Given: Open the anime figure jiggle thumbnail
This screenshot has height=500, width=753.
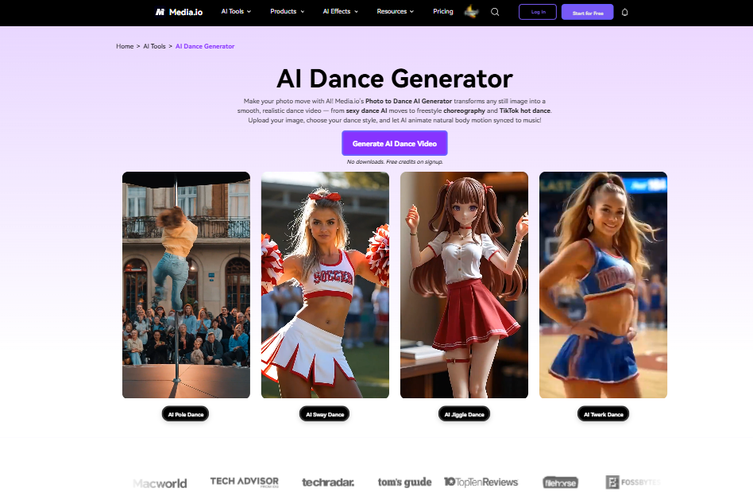Looking at the screenshot, I should click(x=464, y=285).
